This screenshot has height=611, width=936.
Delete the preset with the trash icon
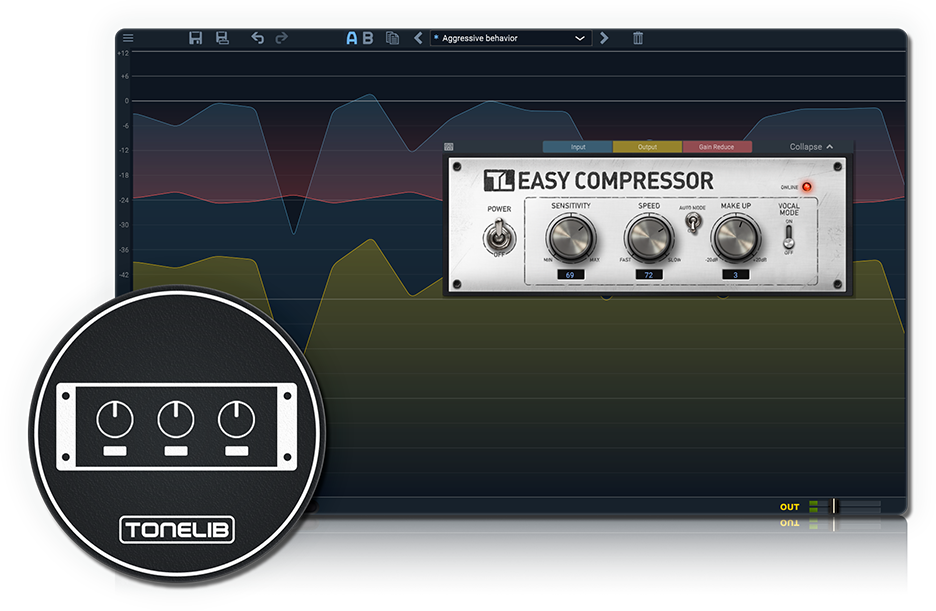pos(638,38)
